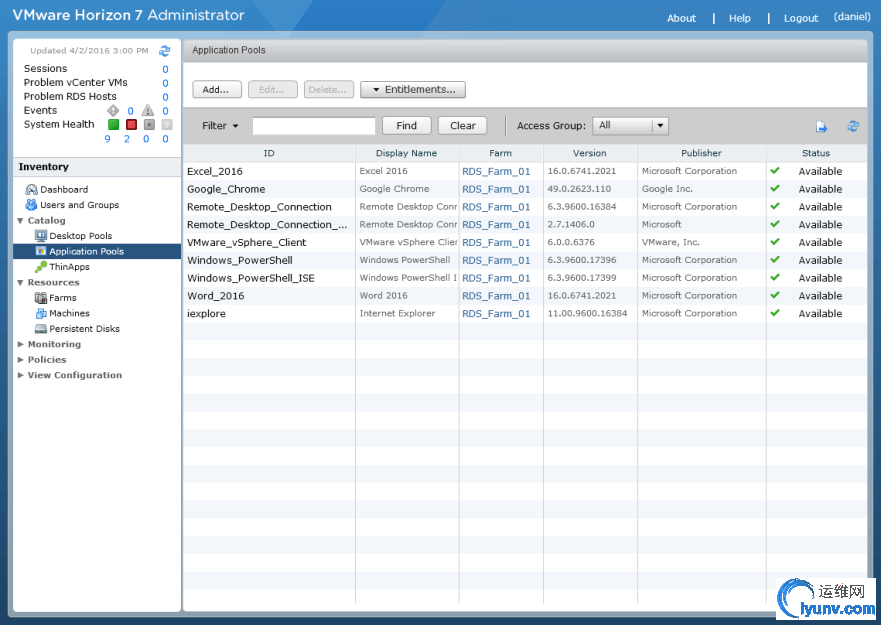
Task: Sort by the Version column header
Action: click(590, 153)
